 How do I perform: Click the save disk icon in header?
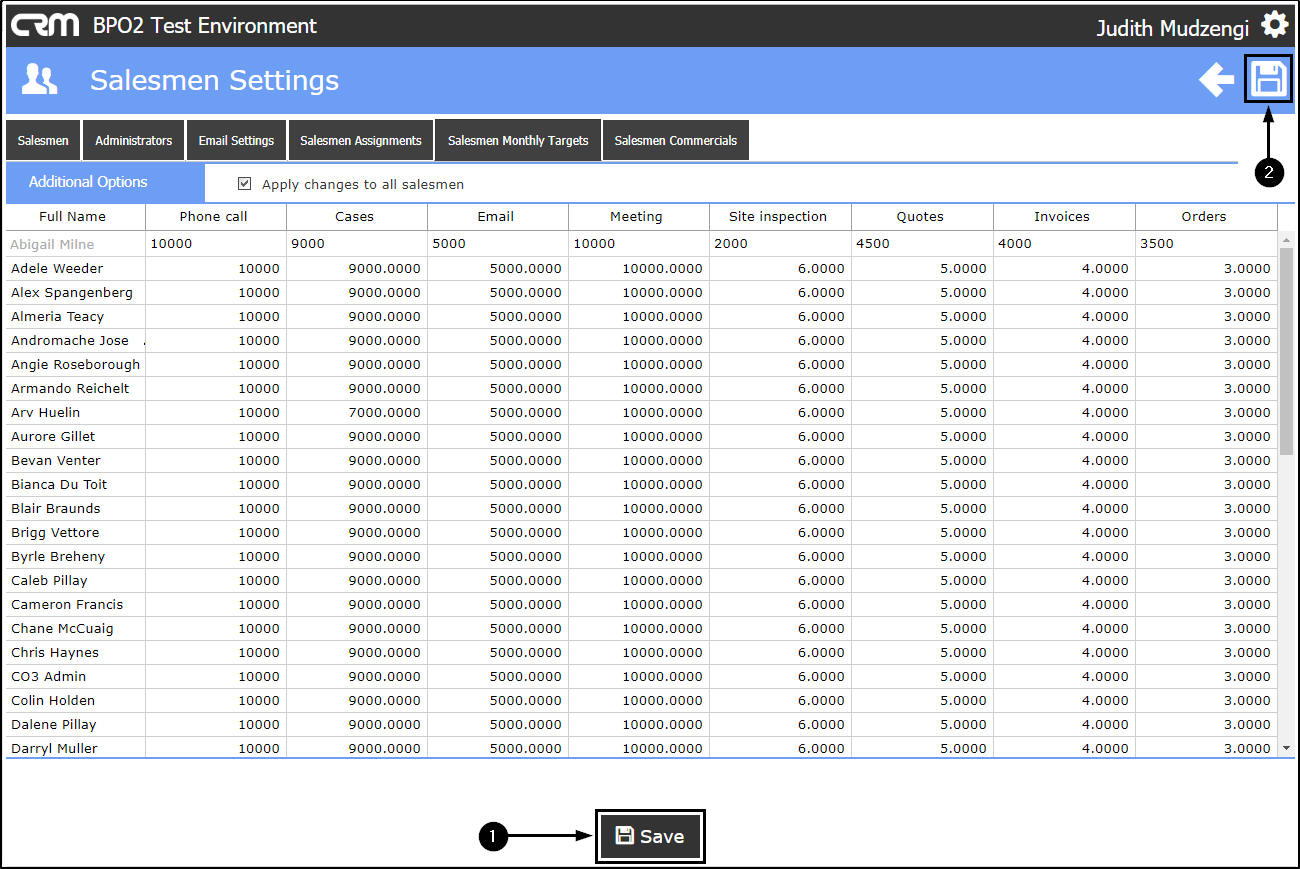pyautogui.click(x=1268, y=79)
